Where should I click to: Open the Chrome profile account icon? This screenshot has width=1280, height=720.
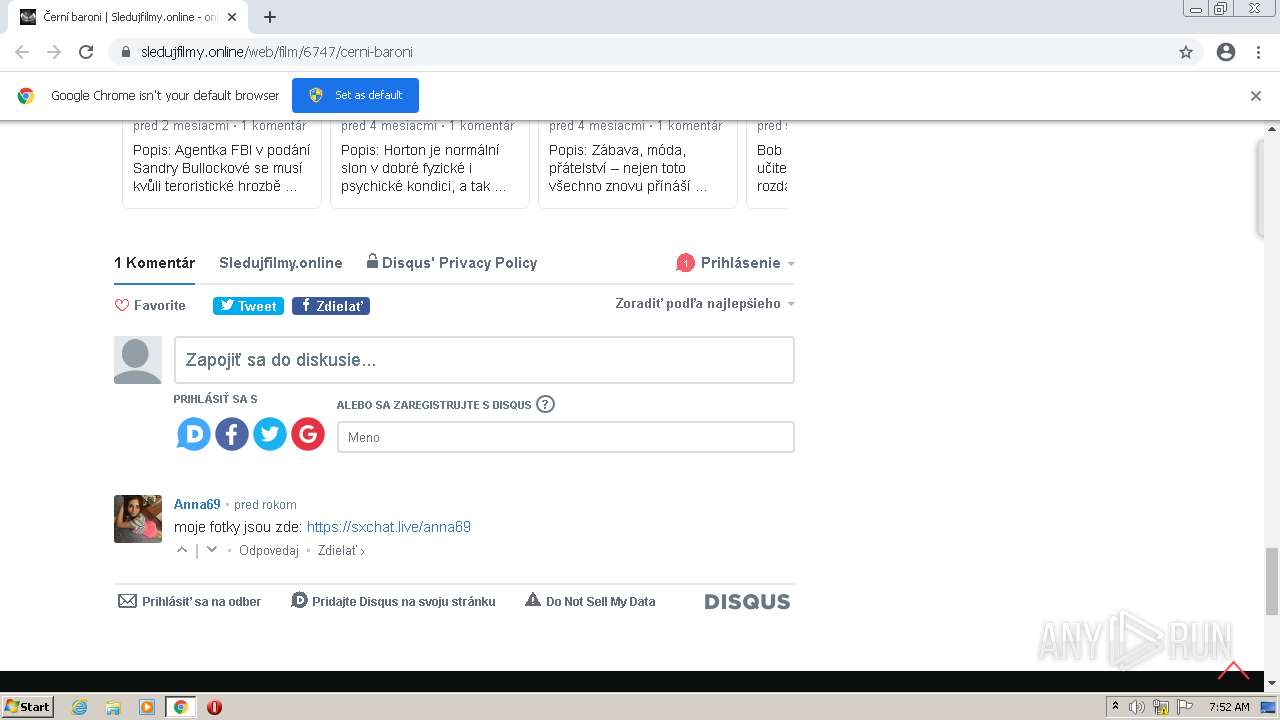[x=1226, y=52]
